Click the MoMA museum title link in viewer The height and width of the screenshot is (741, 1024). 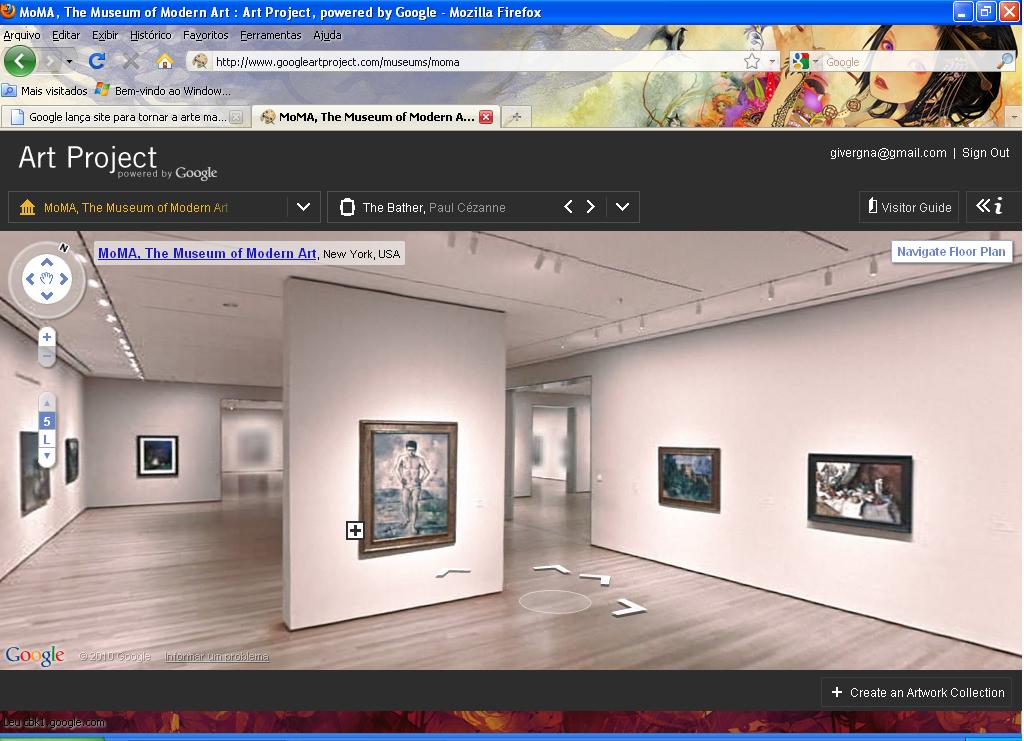coord(207,253)
